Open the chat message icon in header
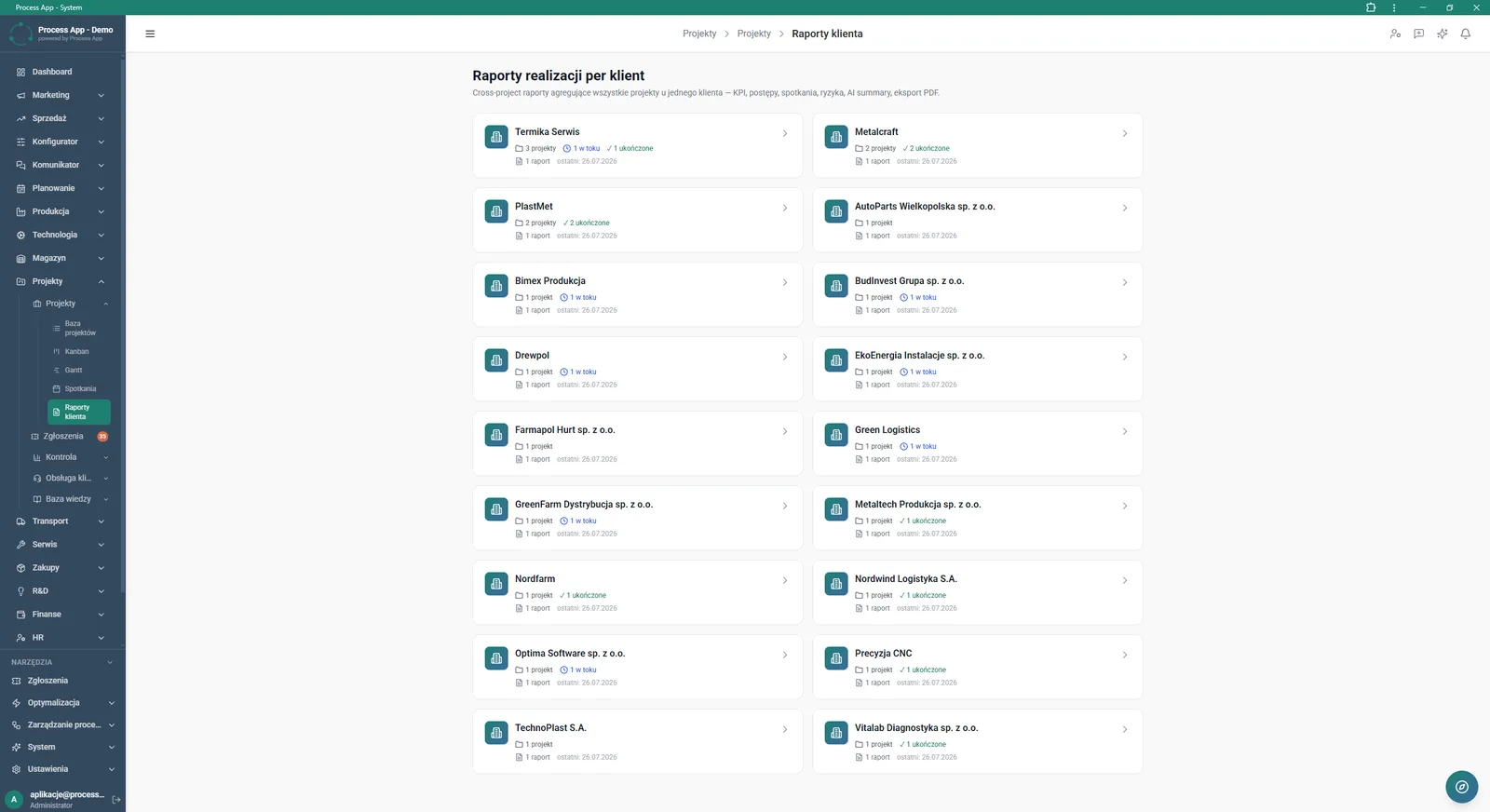1490x812 pixels. (x=1418, y=34)
